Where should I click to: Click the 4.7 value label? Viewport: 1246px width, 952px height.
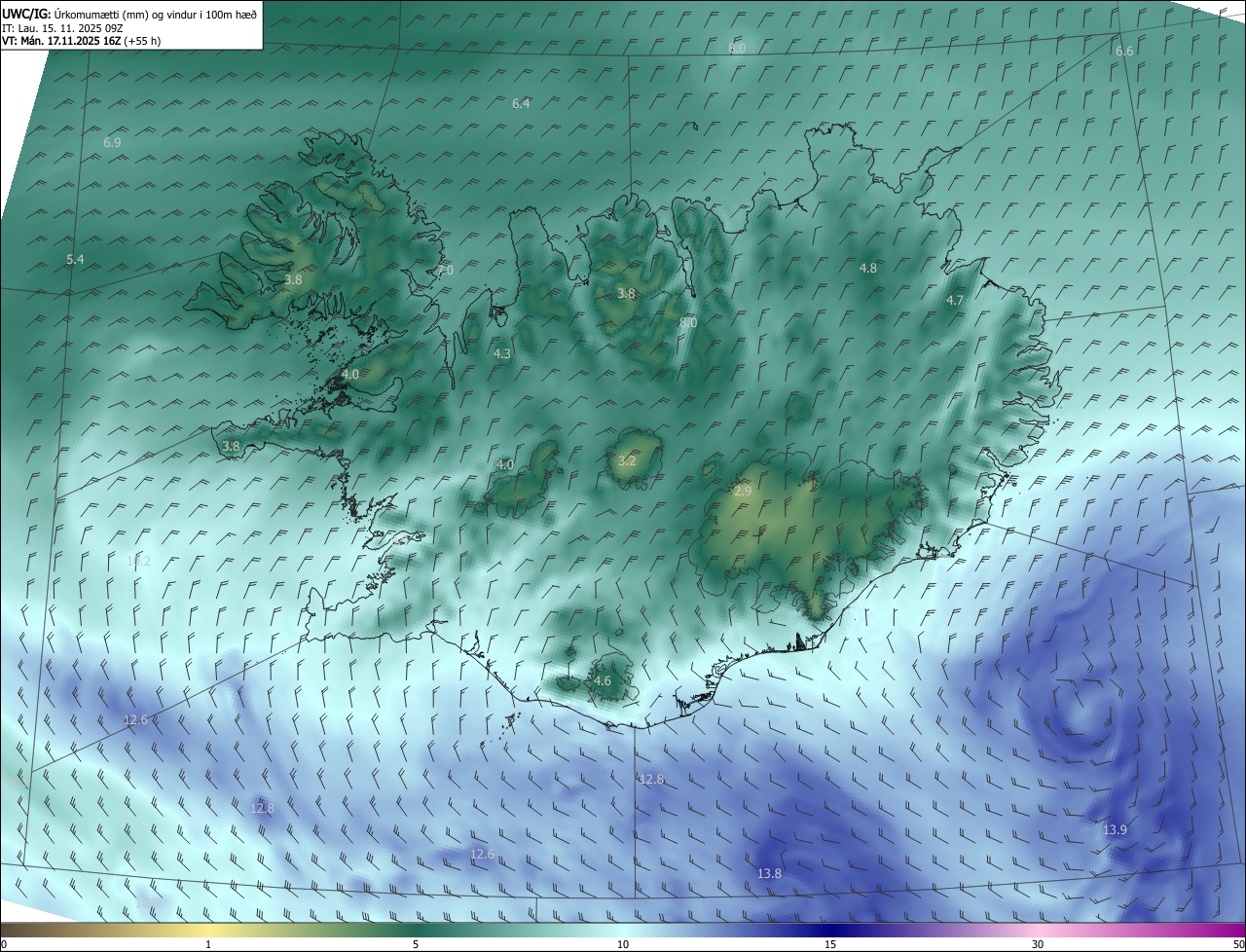click(955, 300)
